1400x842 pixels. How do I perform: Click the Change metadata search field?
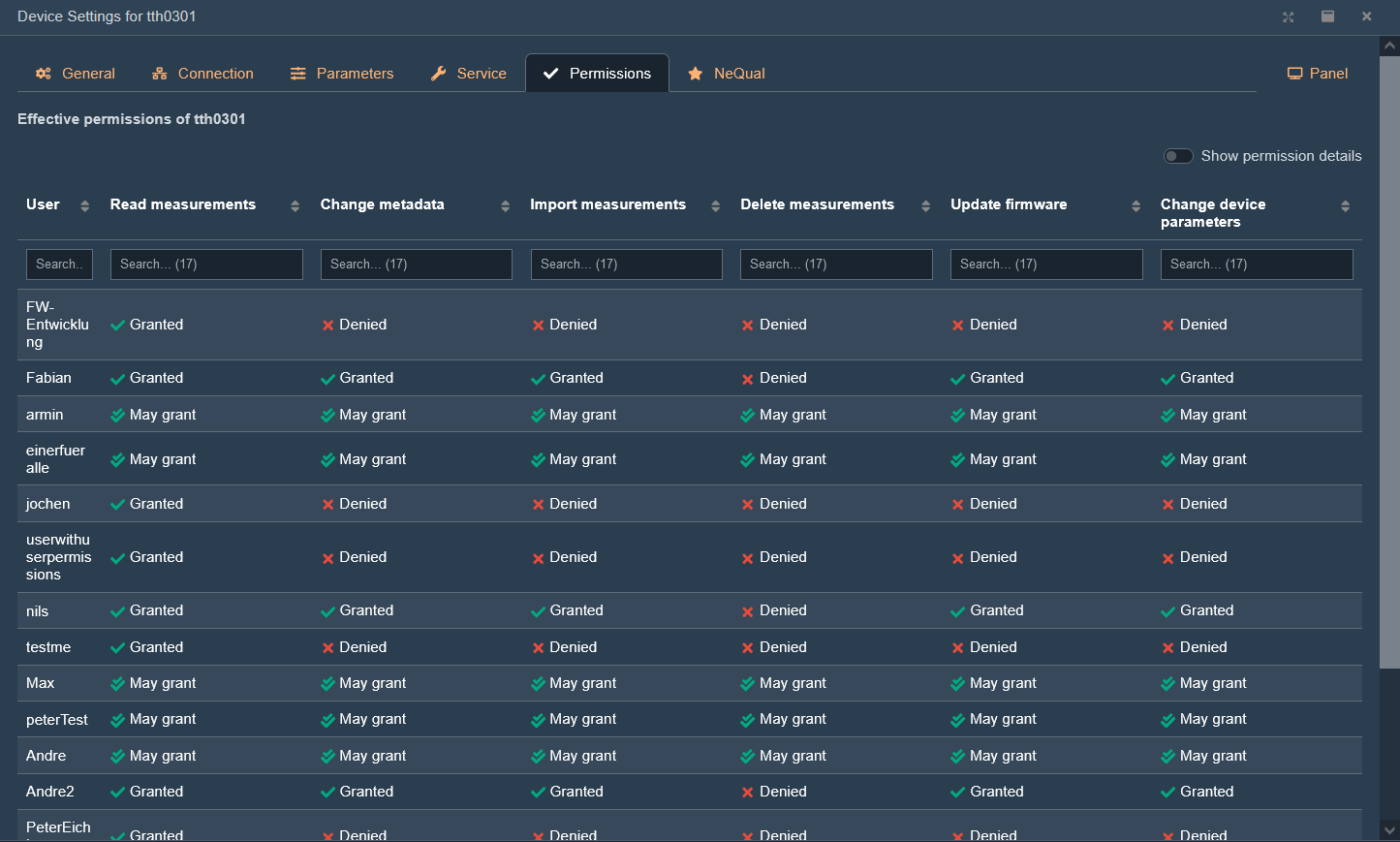tap(416, 265)
